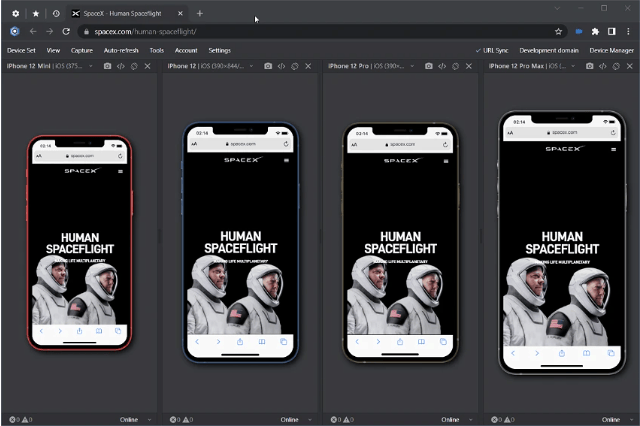Open DevTools for iPhone 12 Pro Max
Viewport: 640px width, 426px height.
click(x=603, y=66)
